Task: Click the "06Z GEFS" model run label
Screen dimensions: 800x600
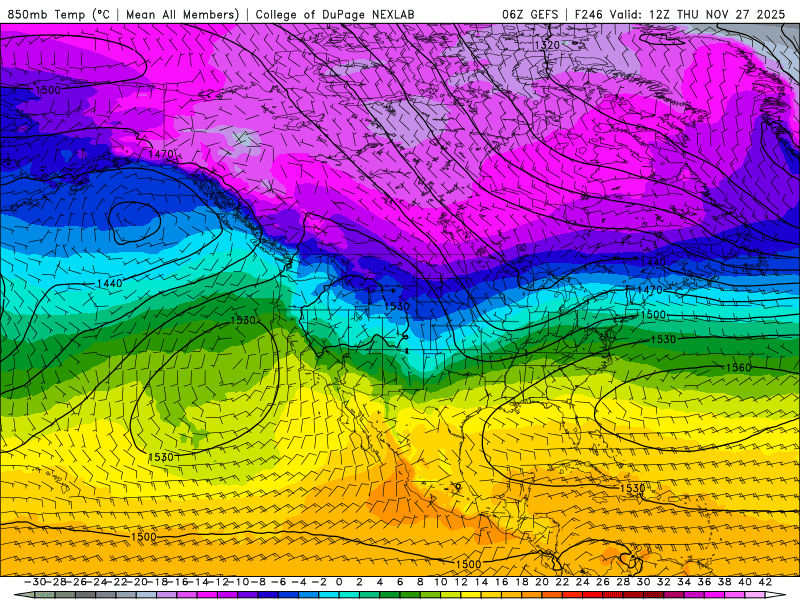Action: pyautogui.click(x=530, y=15)
